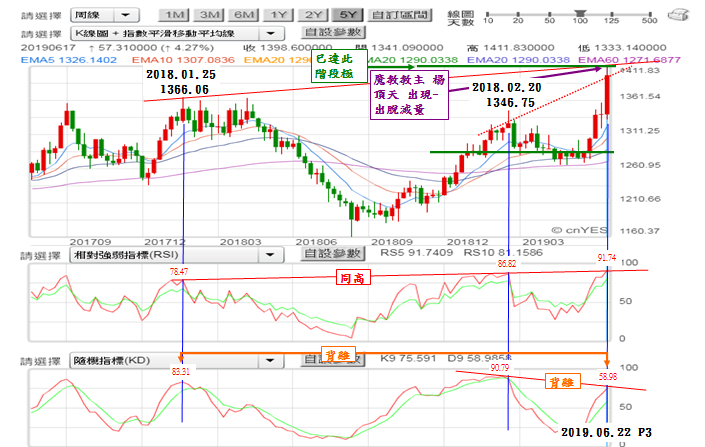Open the print icon at top right
Viewport: 705px width, 447px height.
pos(678,15)
